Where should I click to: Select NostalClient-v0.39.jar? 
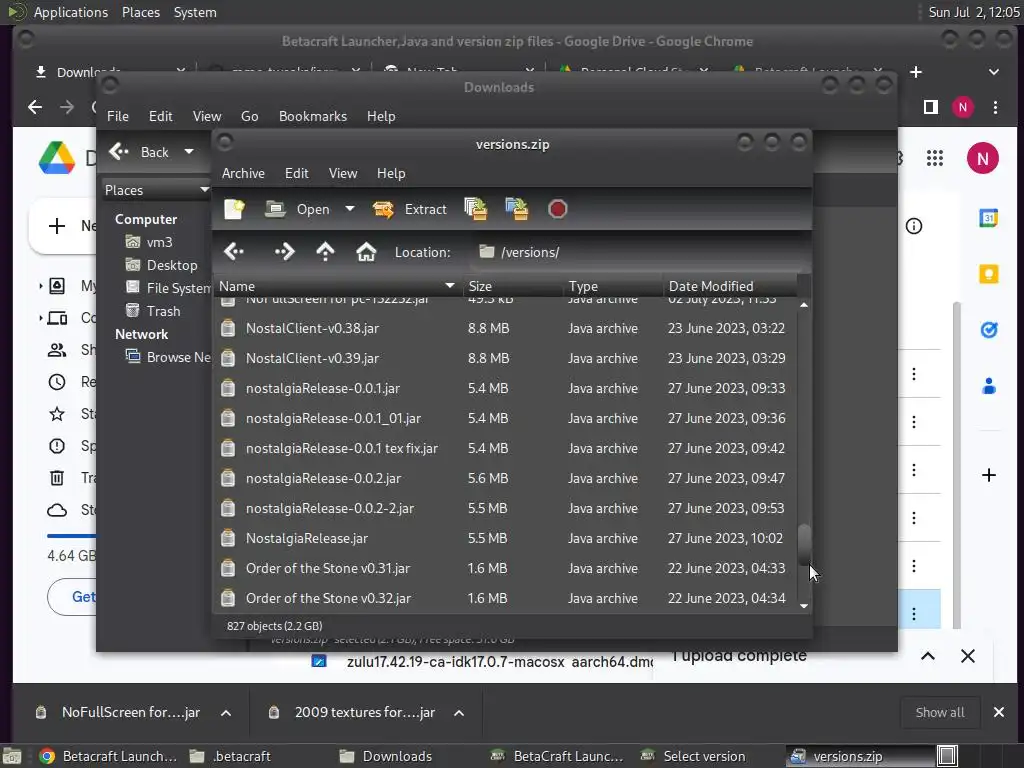pos(506,358)
